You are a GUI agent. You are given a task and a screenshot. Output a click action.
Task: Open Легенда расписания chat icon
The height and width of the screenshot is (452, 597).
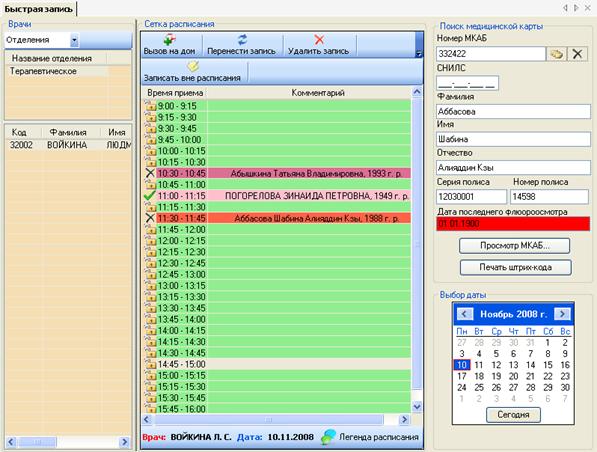329,437
